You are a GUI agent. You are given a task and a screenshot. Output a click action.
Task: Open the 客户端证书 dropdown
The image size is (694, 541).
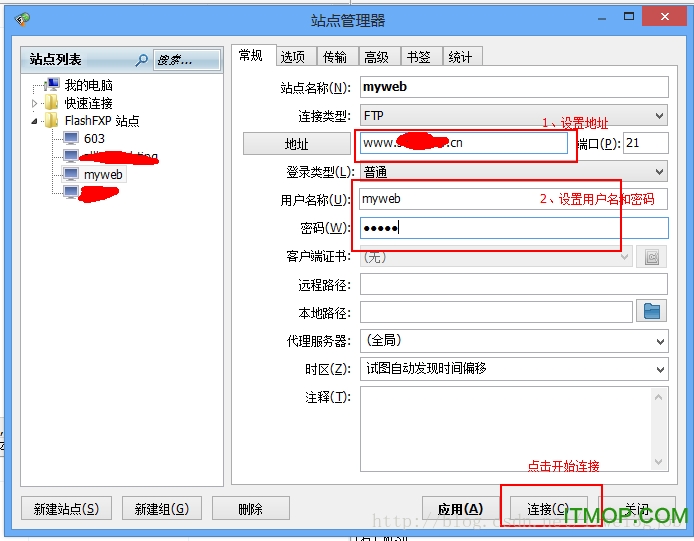pos(625,257)
